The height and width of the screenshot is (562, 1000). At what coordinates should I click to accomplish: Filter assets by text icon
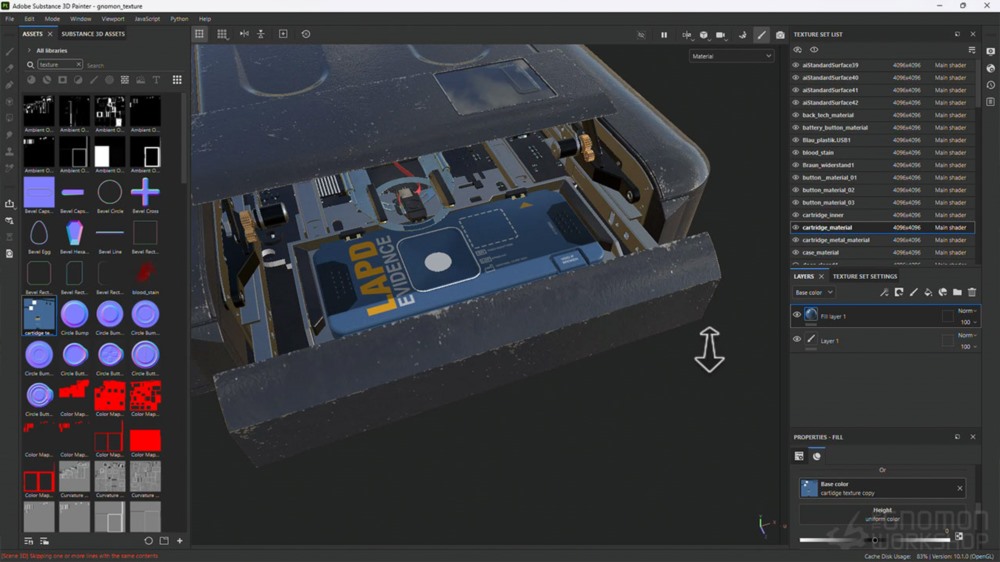(x=156, y=80)
